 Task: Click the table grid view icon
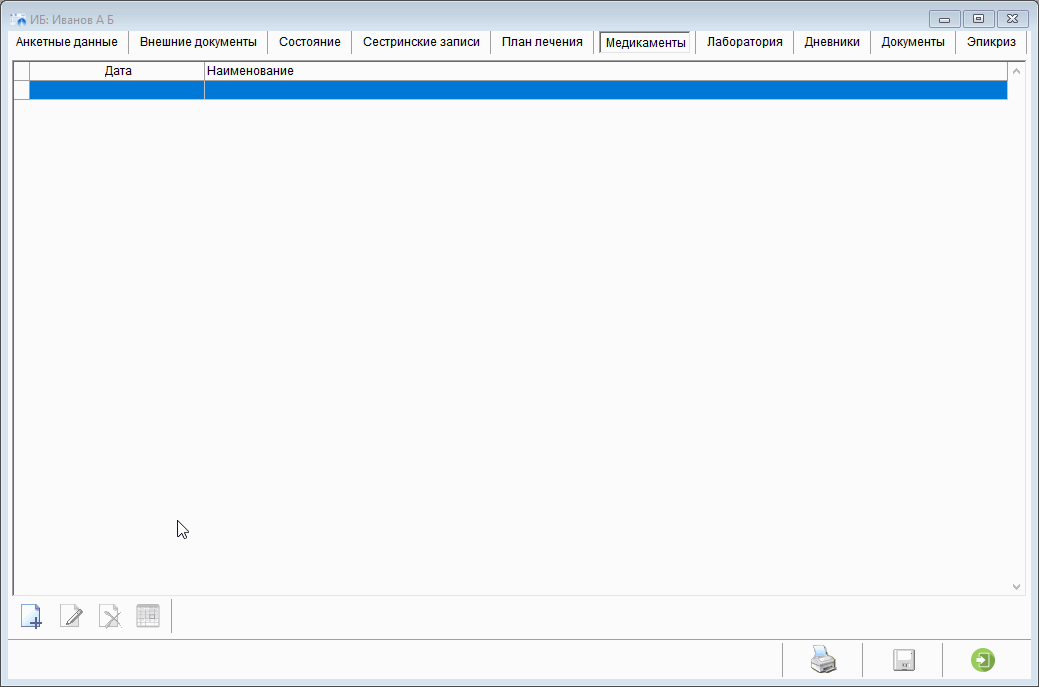[x=148, y=616]
